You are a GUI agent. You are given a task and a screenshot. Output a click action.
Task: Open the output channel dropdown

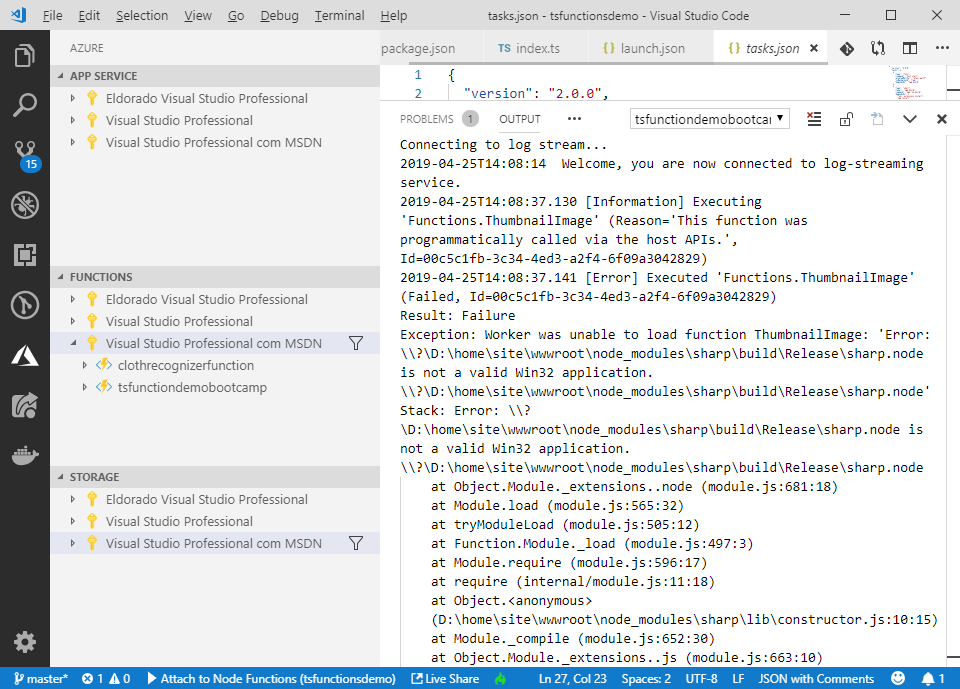pyautogui.click(x=710, y=119)
